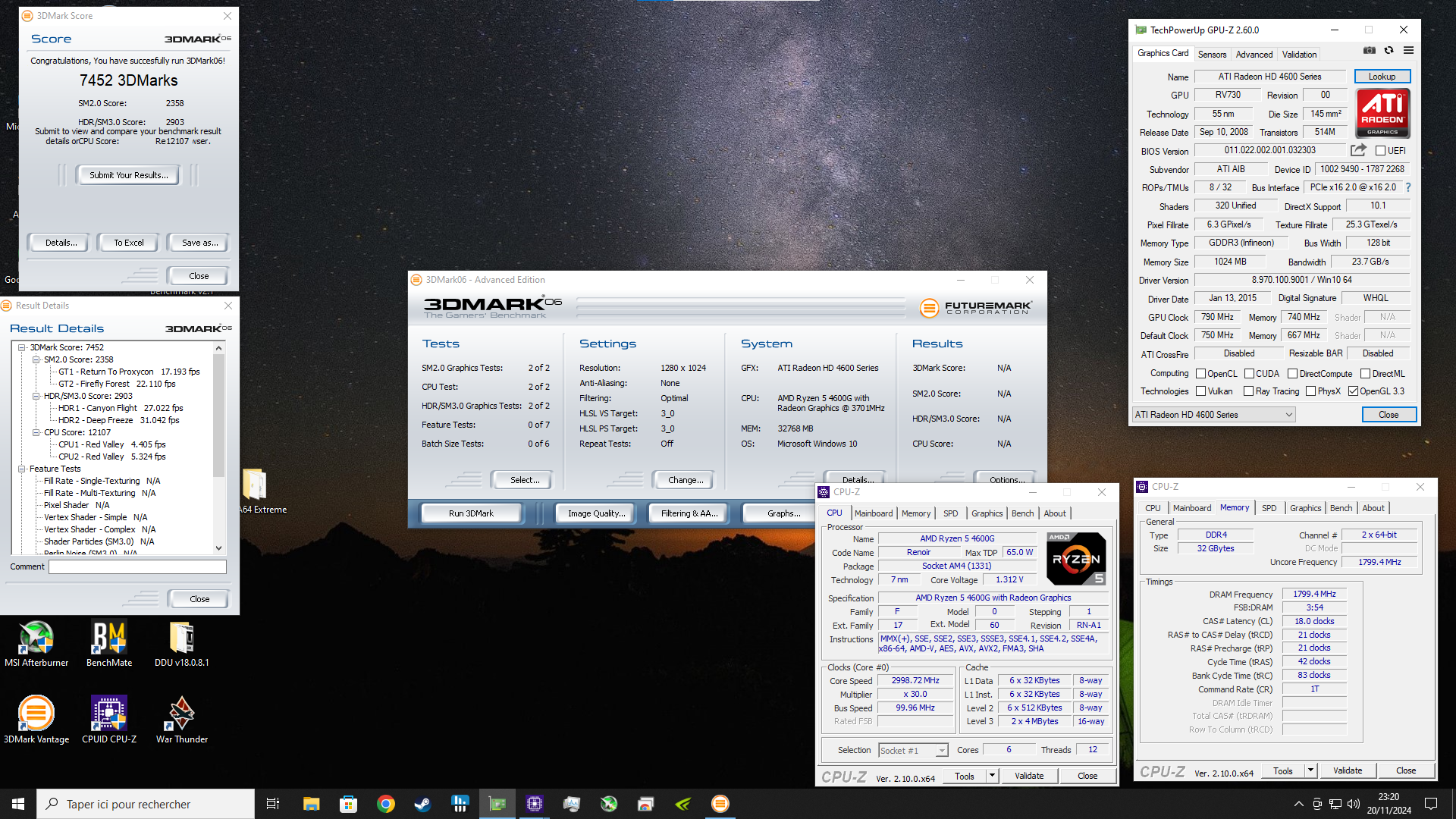Open the SPD tab in CPU-Z Memory window
Image resolution: width=1456 pixels, height=819 pixels.
[1269, 508]
